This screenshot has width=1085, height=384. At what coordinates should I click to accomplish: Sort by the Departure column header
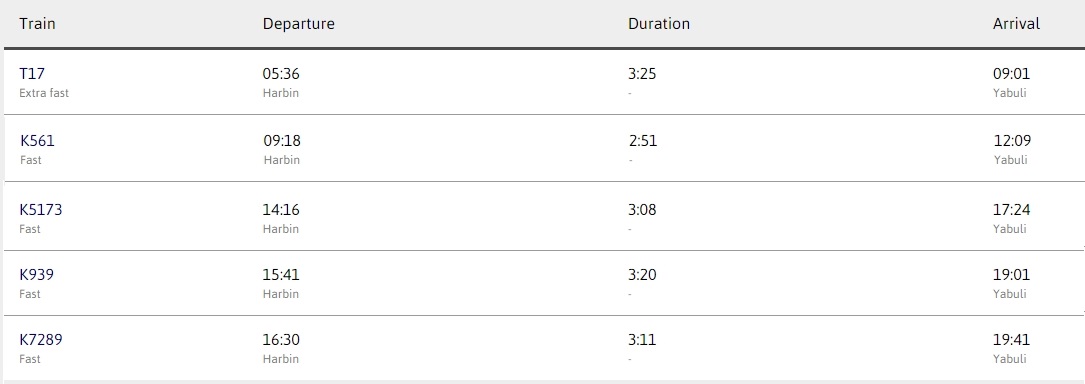(x=298, y=24)
